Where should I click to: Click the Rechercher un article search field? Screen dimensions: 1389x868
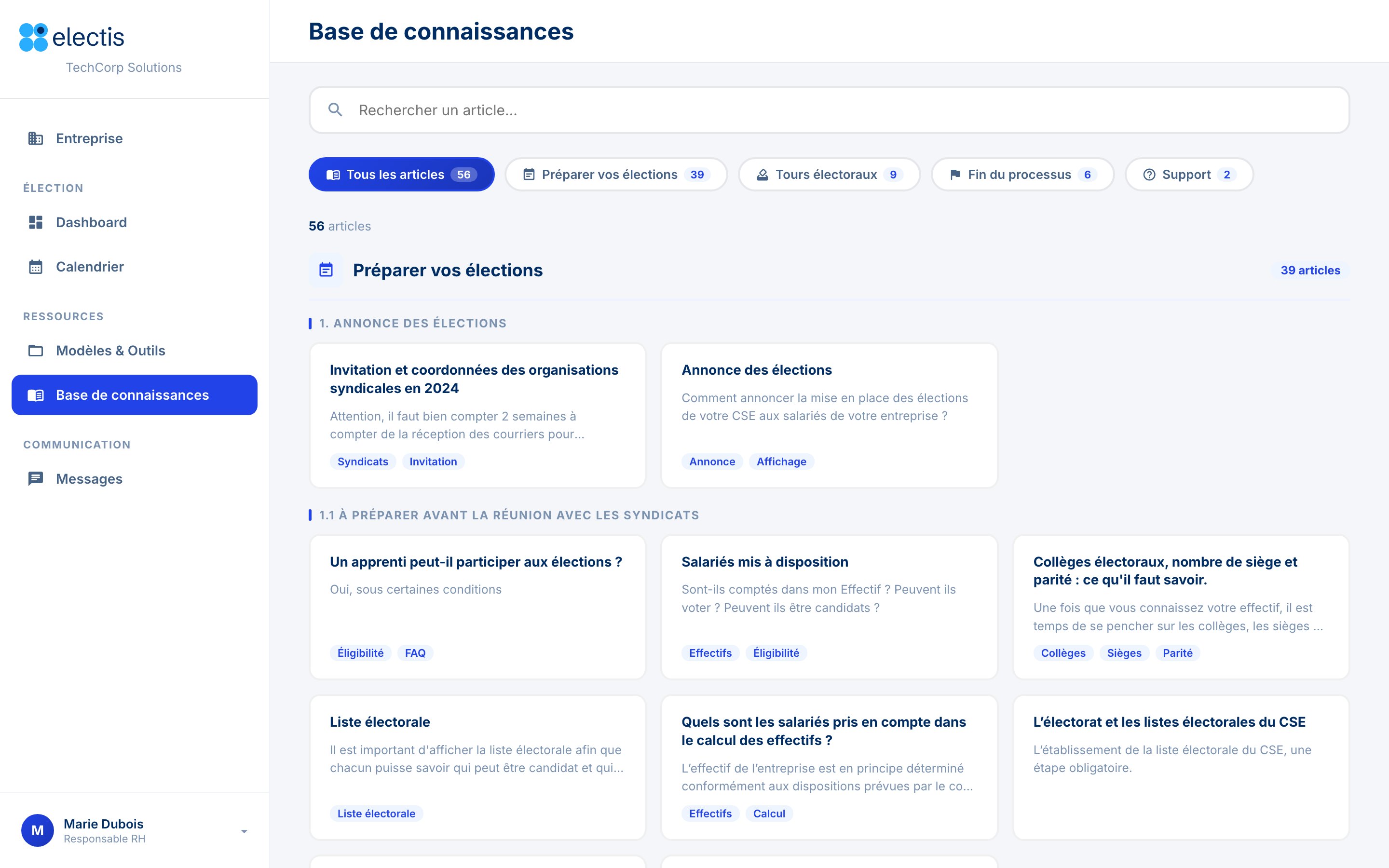tap(829, 109)
